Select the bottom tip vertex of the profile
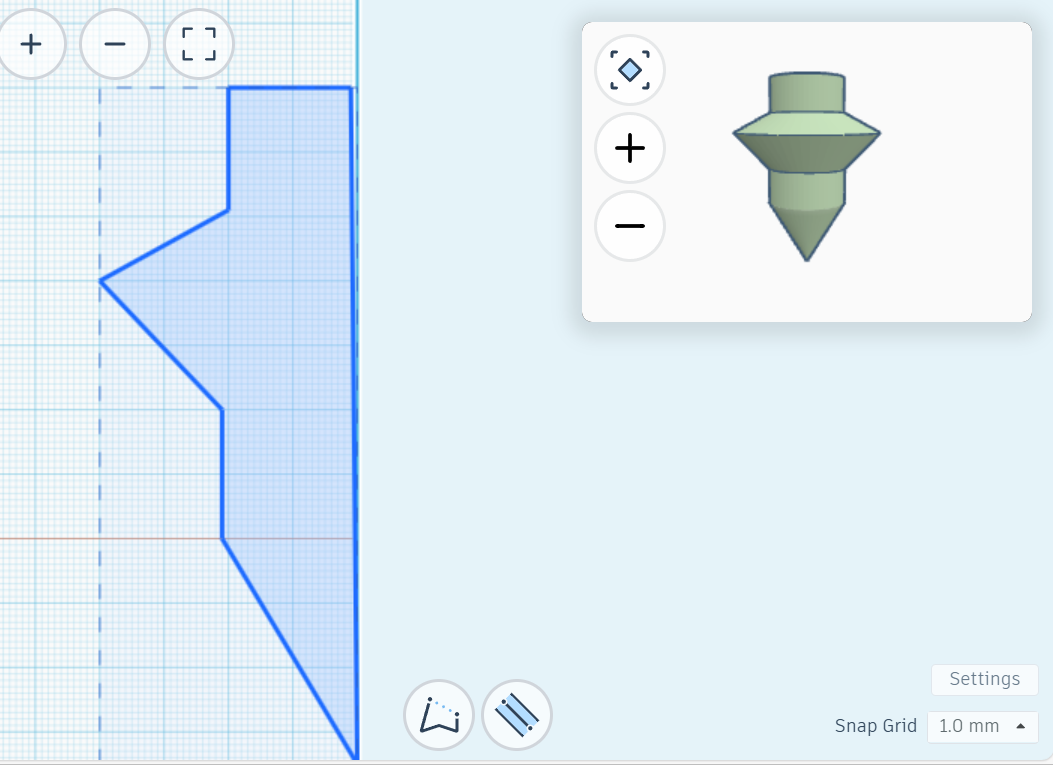The height and width of the screenshot is (765, 1053). (355, 757)
